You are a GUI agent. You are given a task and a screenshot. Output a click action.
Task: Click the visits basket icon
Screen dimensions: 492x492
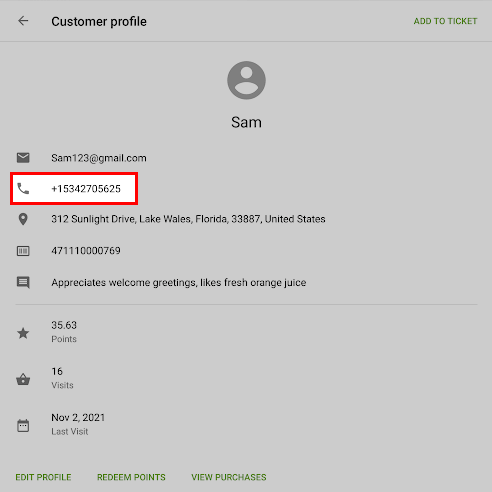(23, 379)
